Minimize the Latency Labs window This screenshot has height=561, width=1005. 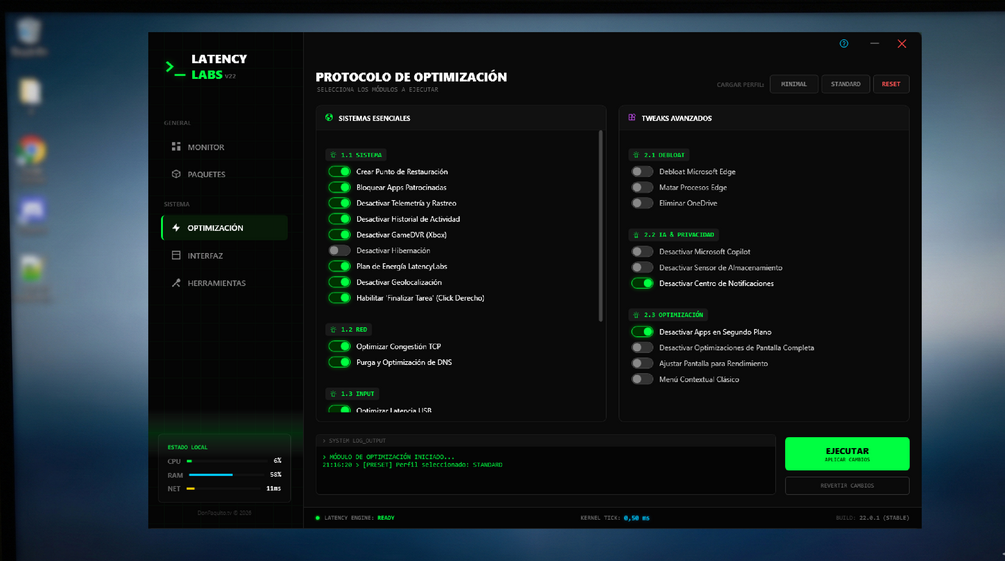874,44
